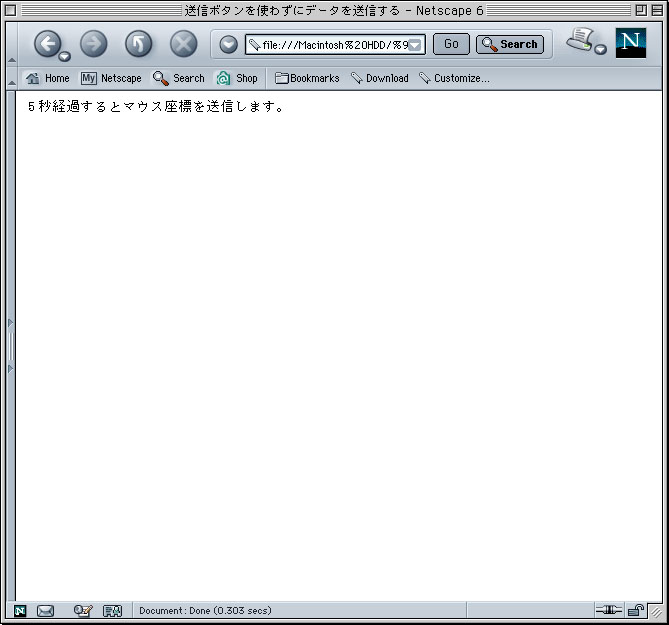The height and width of the screenshot is (625, 669).
Task: Print the page using the printer icon
Action: pos(580,41)
